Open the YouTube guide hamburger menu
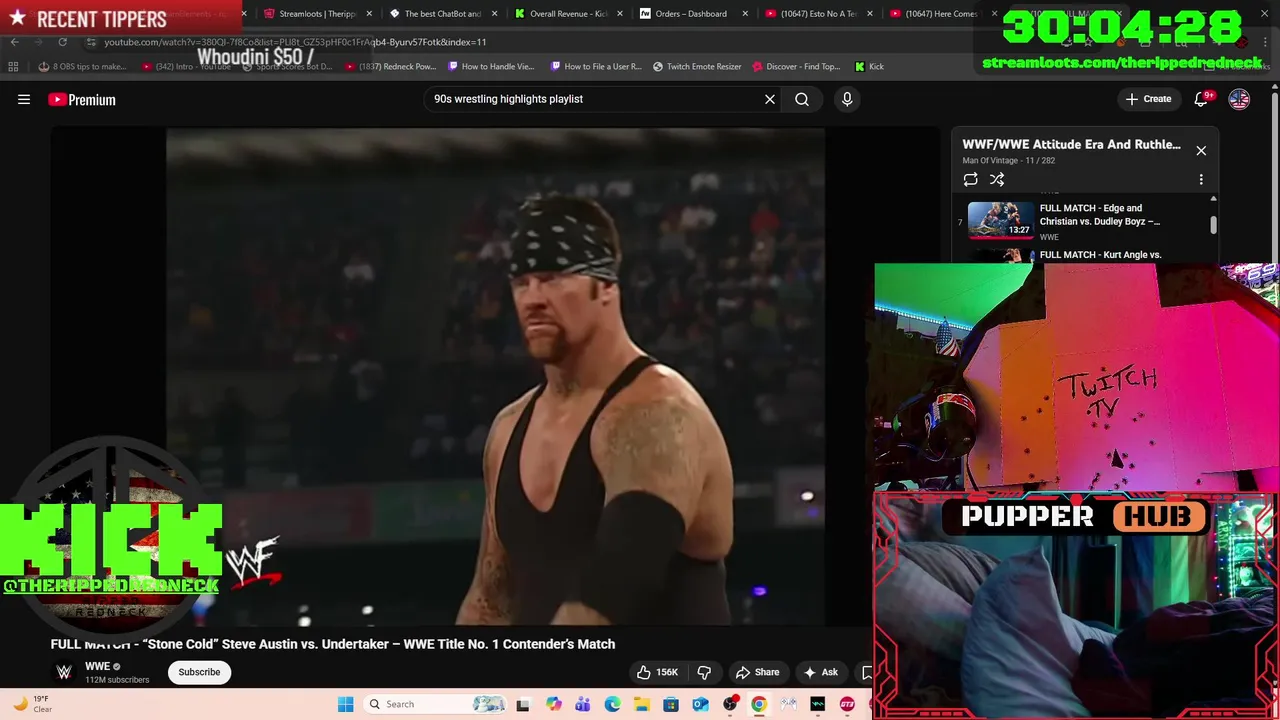 click(x=24, y=99)
